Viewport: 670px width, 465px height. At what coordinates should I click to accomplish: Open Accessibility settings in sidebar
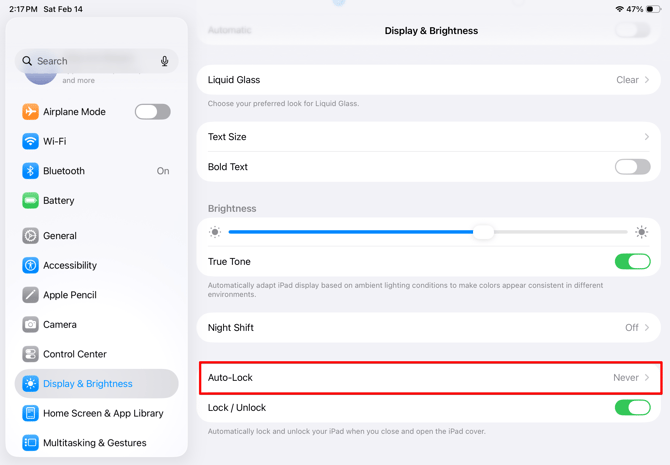click(x=97, y=265)
